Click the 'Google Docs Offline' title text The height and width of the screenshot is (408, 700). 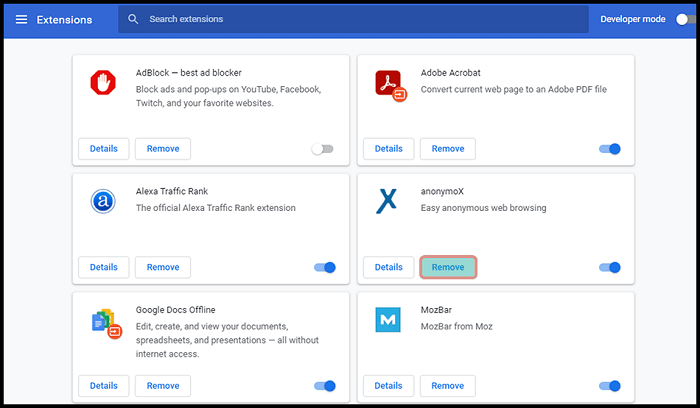[175, 310]
